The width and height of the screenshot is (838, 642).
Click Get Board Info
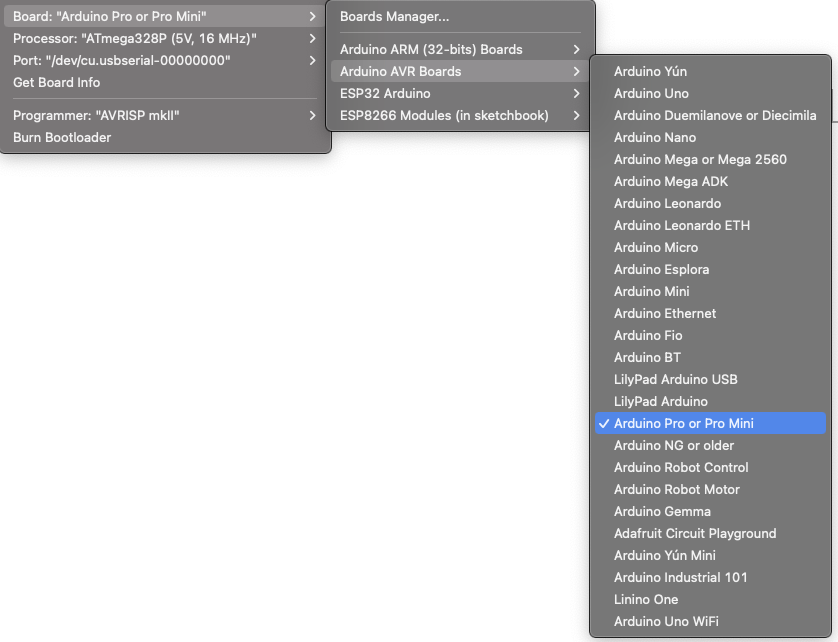[x=165, y=82]
